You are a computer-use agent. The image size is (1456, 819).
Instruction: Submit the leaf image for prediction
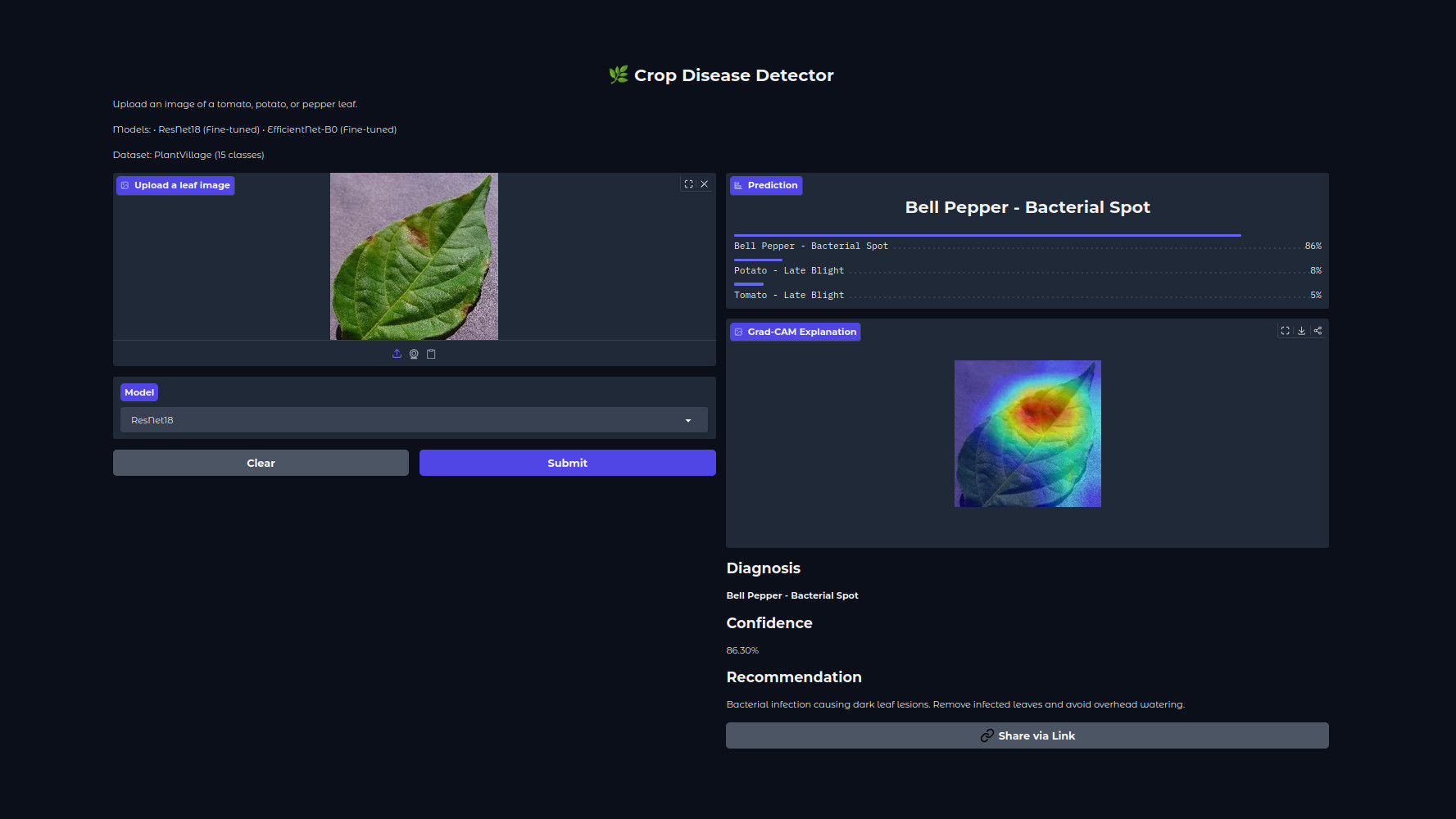567,463
